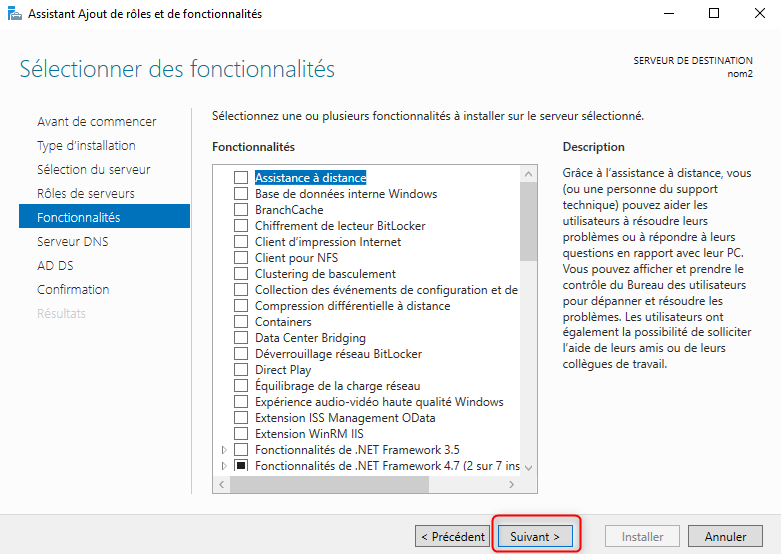Tick the Direct Play checkbox
This screenshot has width=781, height=554.
coord(241,370)
